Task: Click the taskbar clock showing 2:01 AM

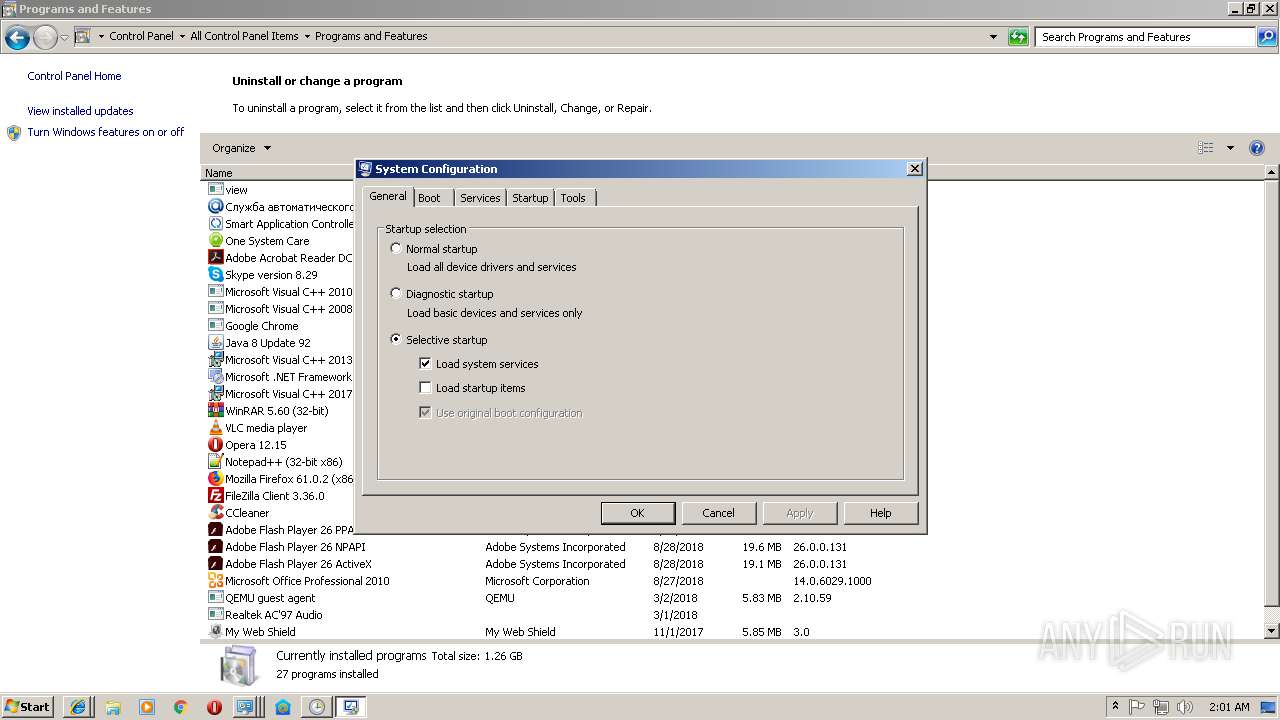Action: point(1228,707)
